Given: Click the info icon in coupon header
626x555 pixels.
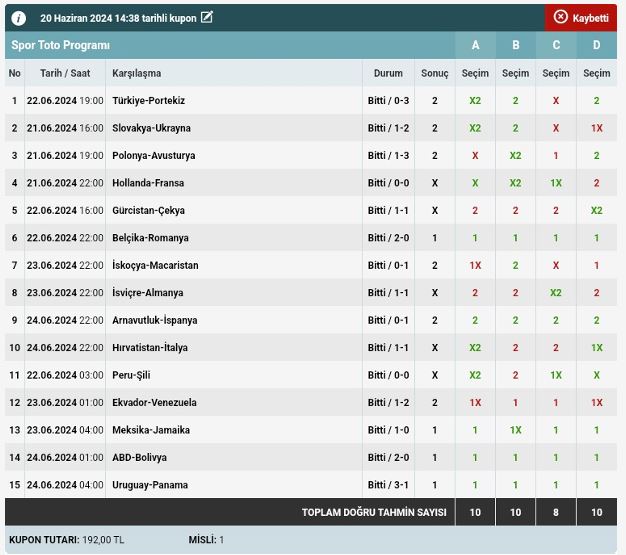Looking at the screenshot, I should 19,17.
